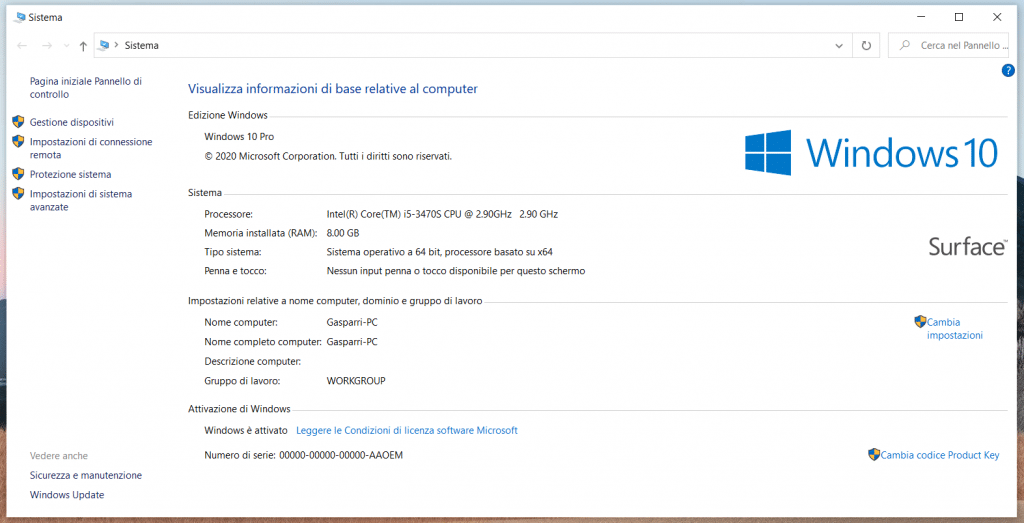Viewport: 1024px width, 523px height.
Task: Open help via blue question mark icon
Action: (1008, 70)
